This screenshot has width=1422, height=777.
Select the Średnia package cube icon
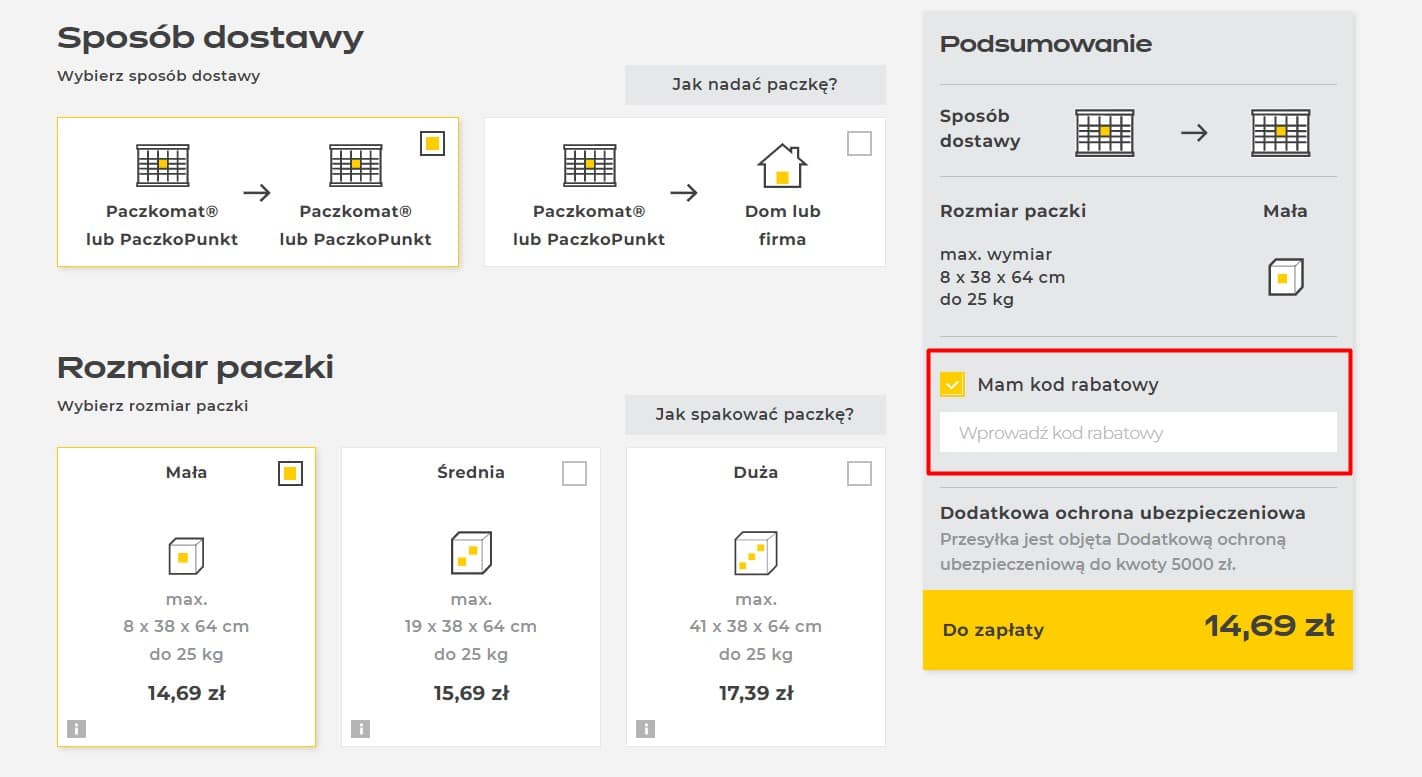click(470, 552)
